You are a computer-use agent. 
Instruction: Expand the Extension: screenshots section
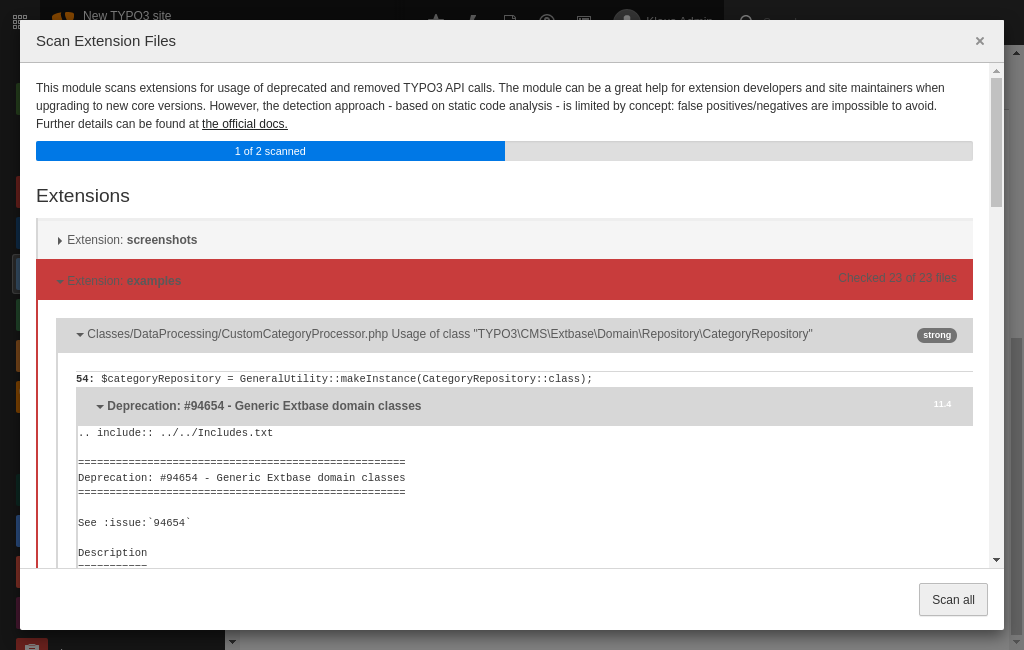click(x=505, y=240)
